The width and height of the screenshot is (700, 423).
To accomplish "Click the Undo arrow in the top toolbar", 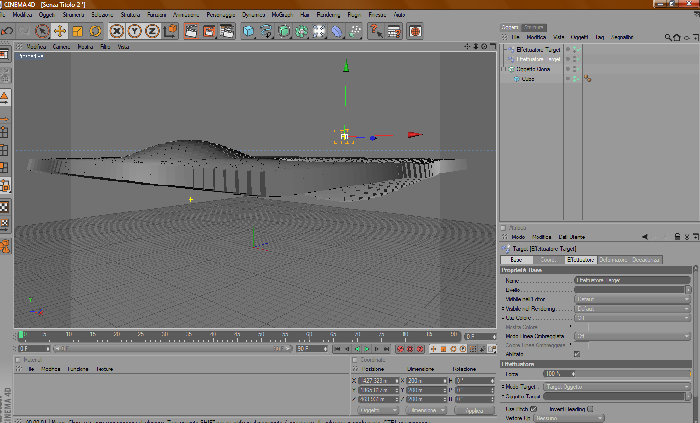I will [x=7, y=31].
